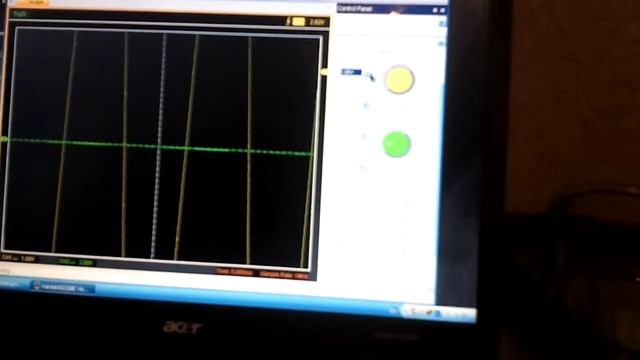Click the orange sample rate readout below the graph
The width and height of the screenshot is (640, 360).
(284, 275)
